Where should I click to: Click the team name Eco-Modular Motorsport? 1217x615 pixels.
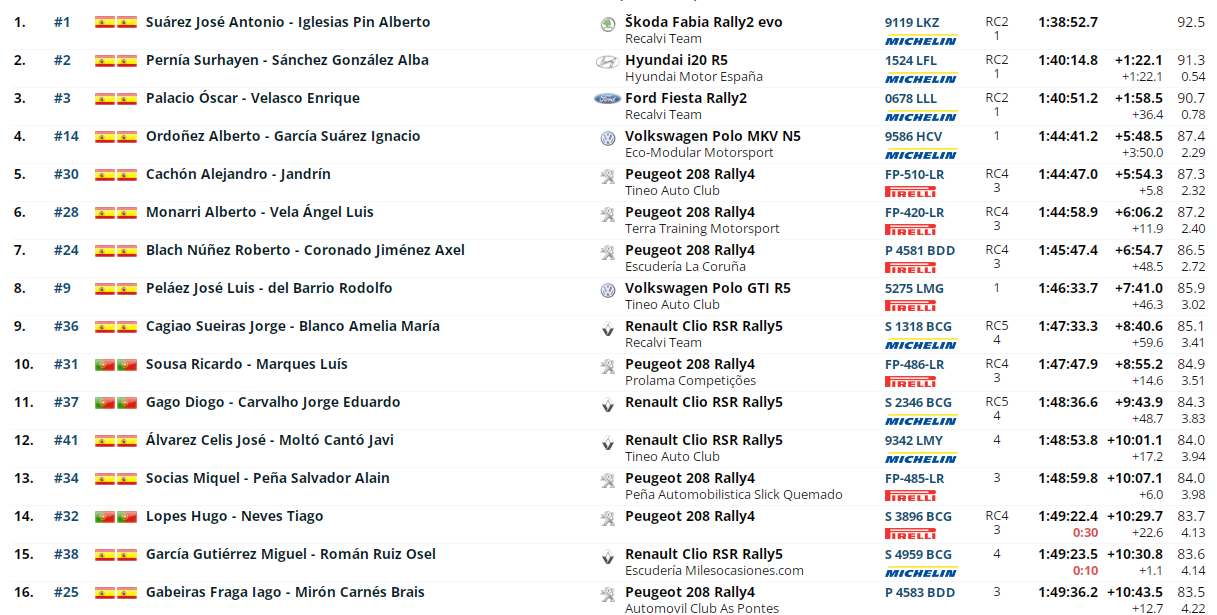699,153
